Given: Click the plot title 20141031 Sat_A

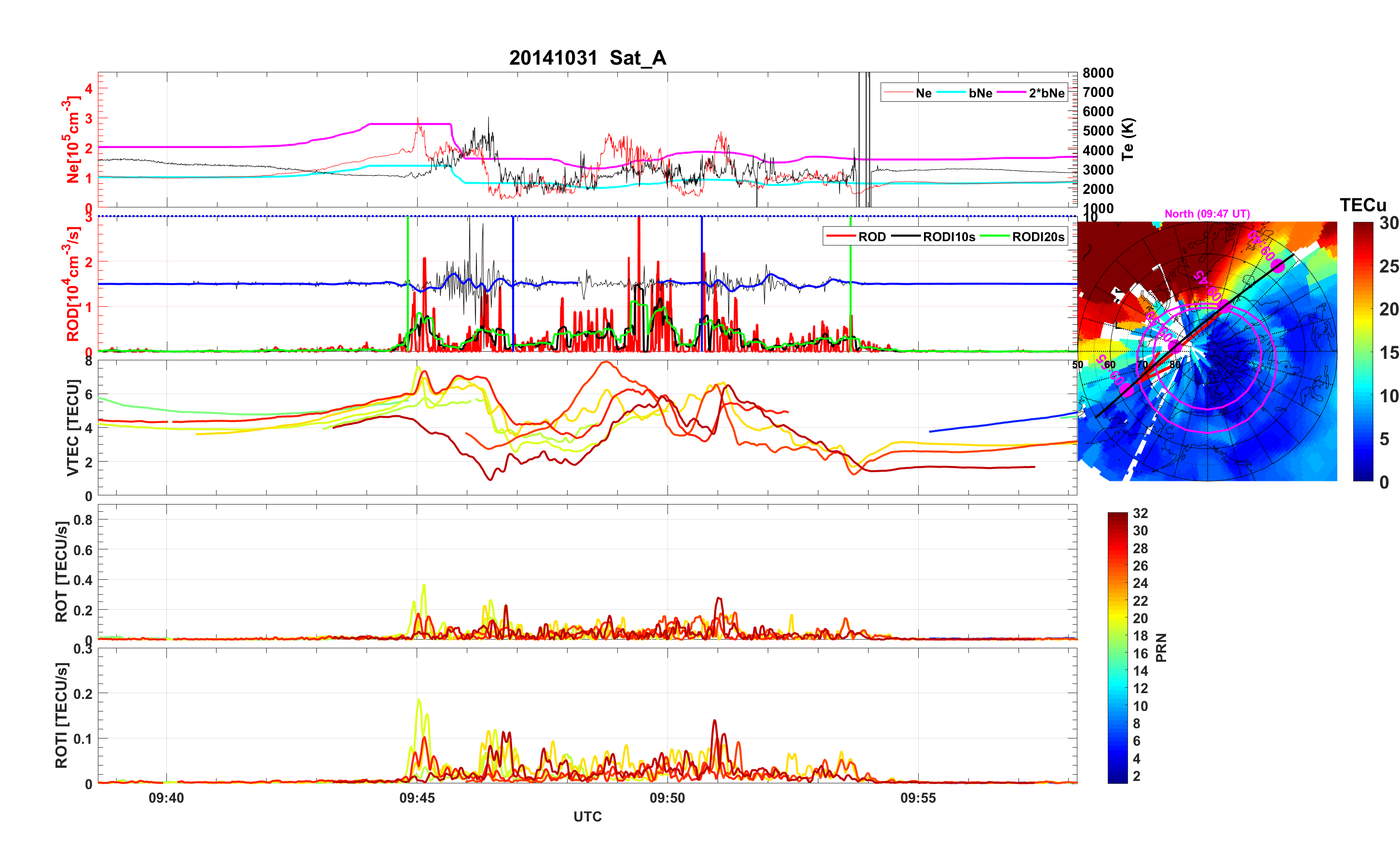Looking at the screenshot, I should click(587, 58).
